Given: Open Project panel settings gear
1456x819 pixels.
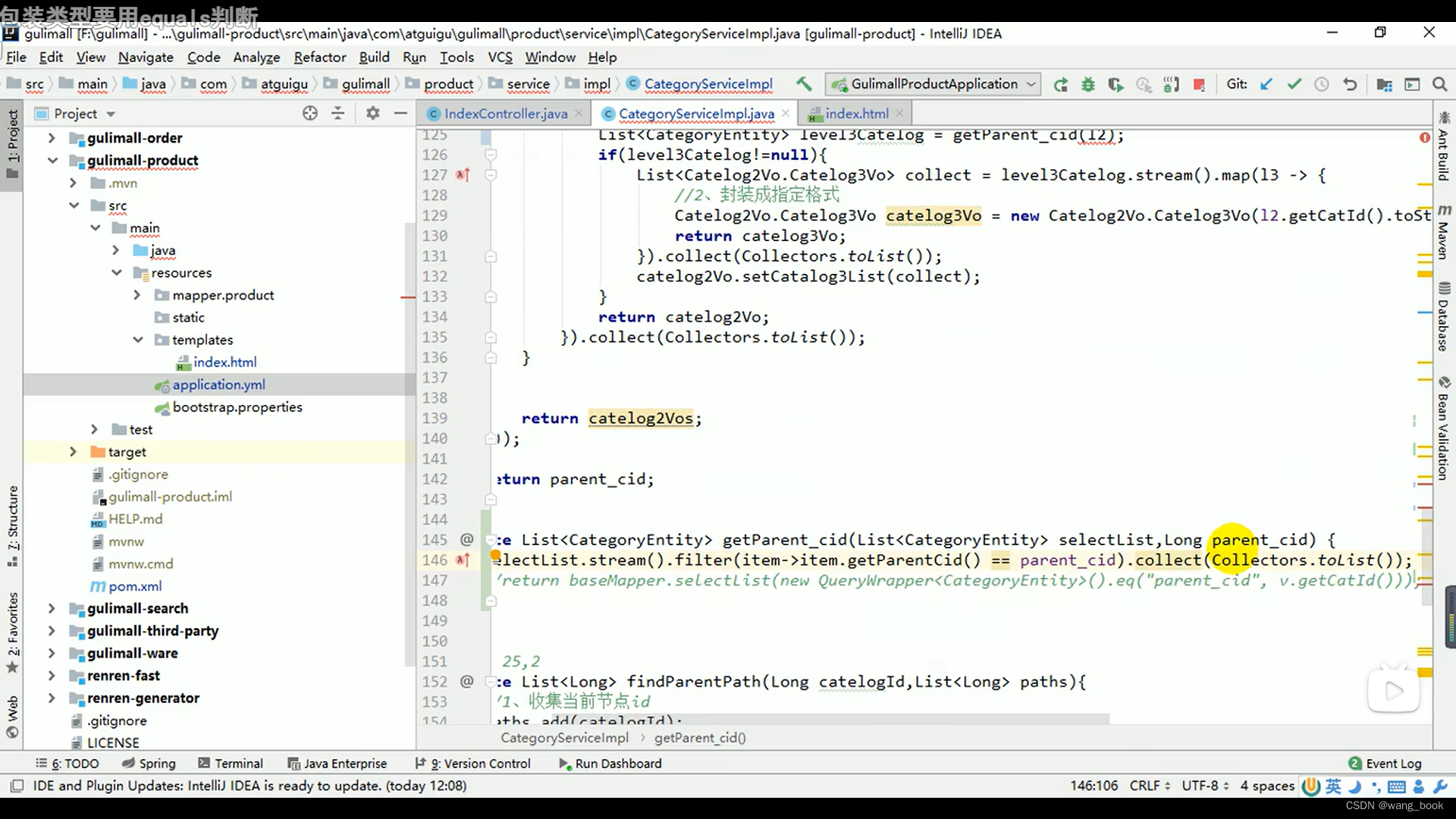Looking at the screenshot, I should pos(372,113).
